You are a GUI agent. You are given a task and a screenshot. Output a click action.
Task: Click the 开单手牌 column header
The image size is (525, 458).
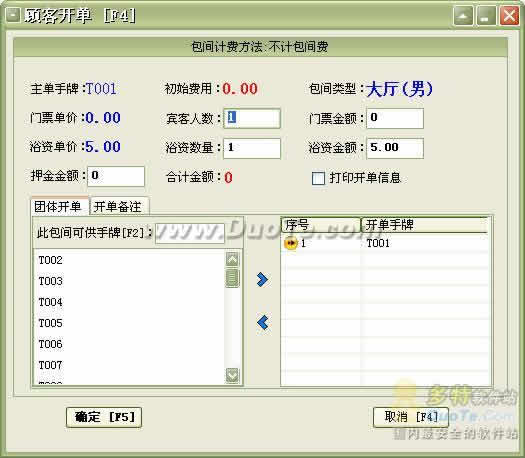[x=425, y=225]
